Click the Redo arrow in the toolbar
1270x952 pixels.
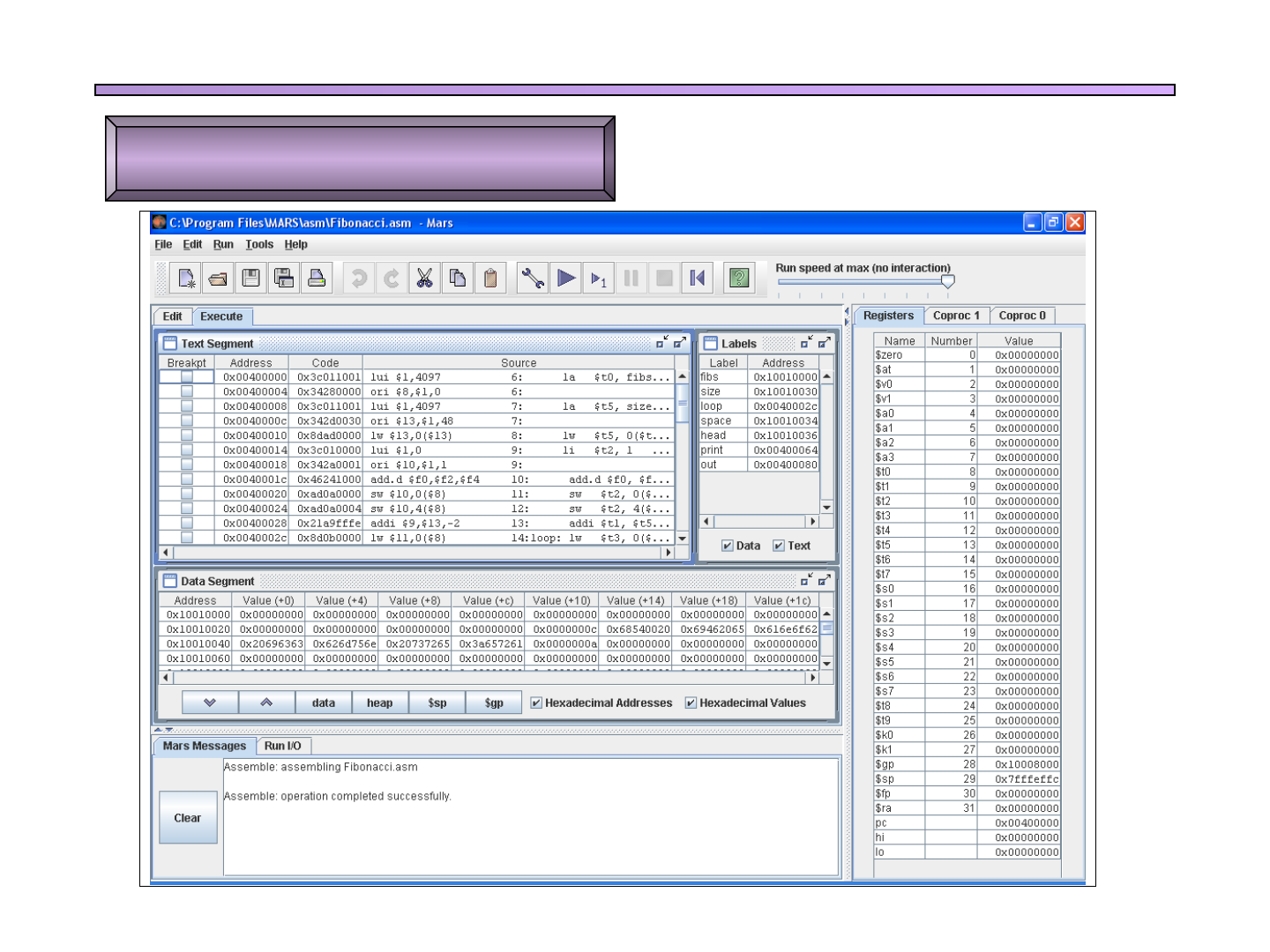[392, 279]
